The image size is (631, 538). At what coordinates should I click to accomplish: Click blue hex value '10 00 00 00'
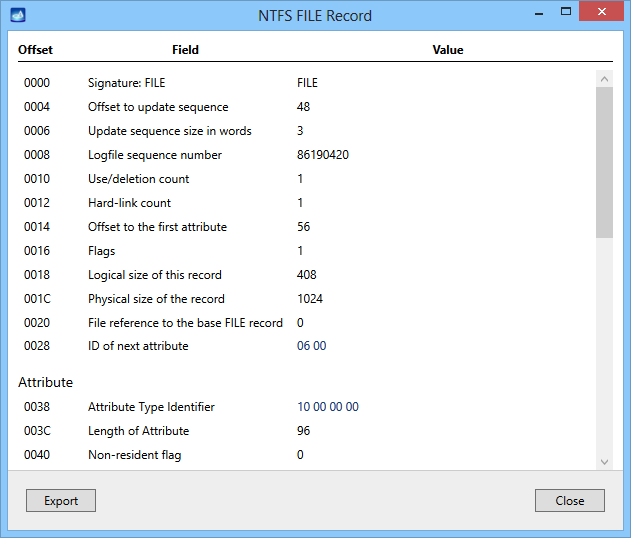[328, 407]
